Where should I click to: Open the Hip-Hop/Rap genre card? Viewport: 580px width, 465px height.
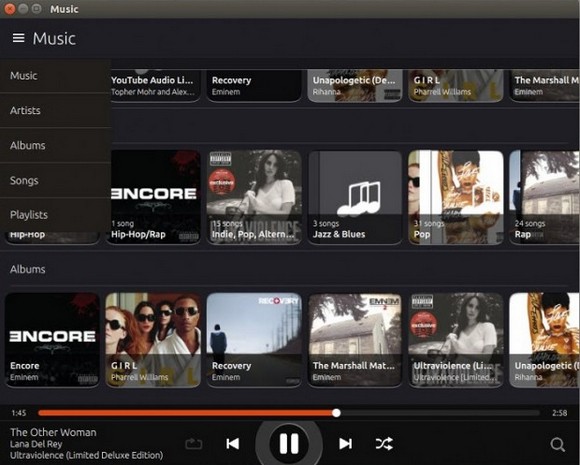click(x=156, y=197)
